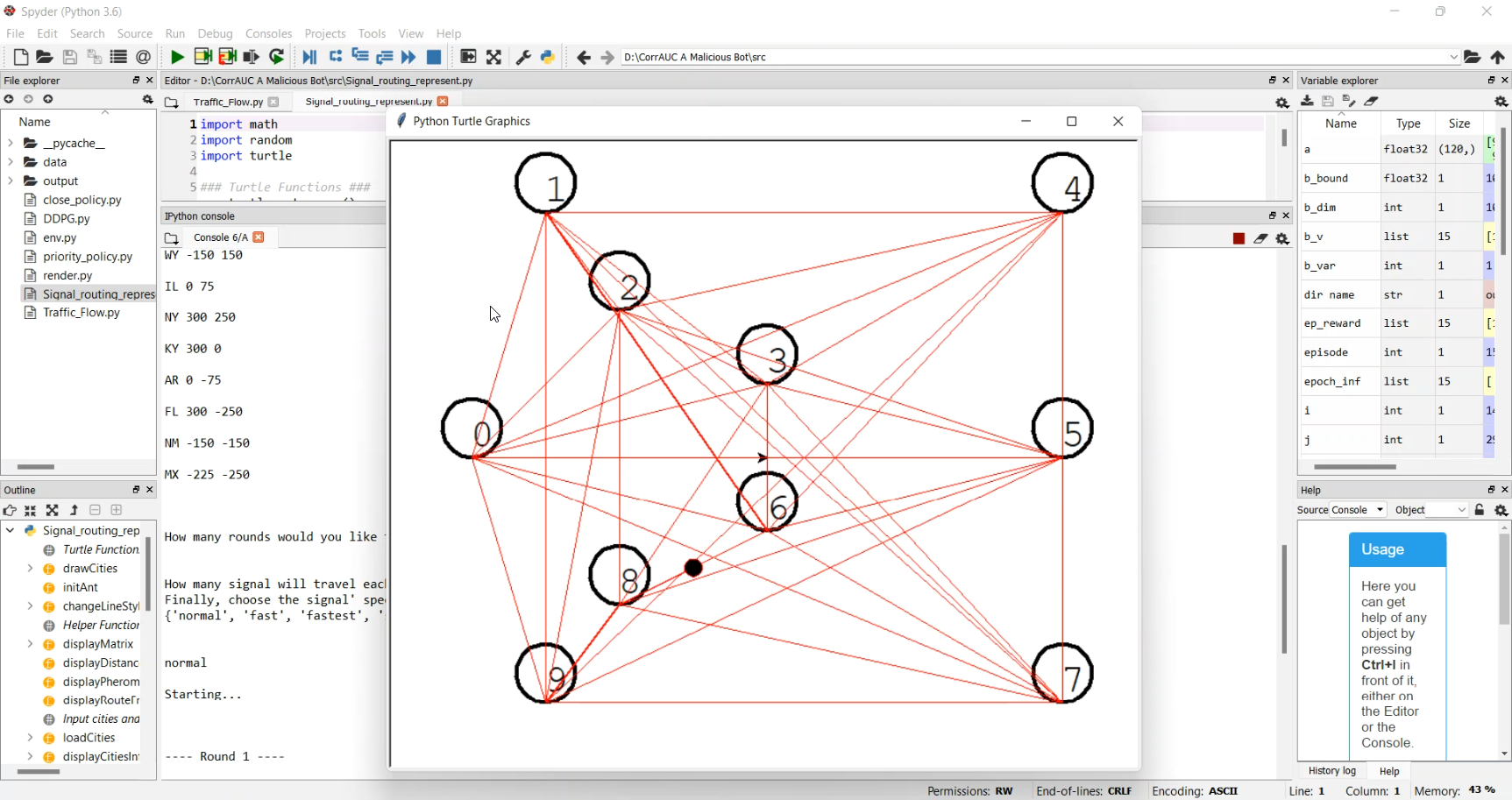Select the DDPG.py file in File explorer
Screen dimensions: 1512x800
[67, 219]
